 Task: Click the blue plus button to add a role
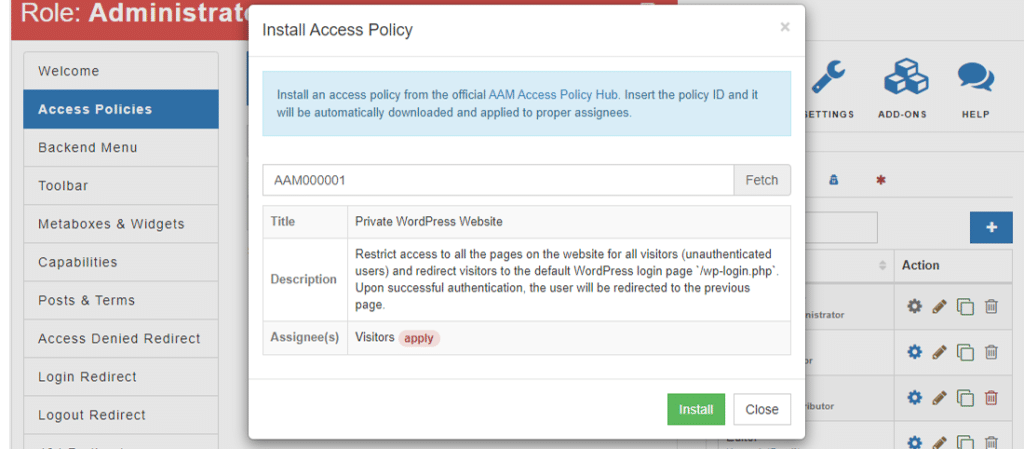tap(991, 227)
